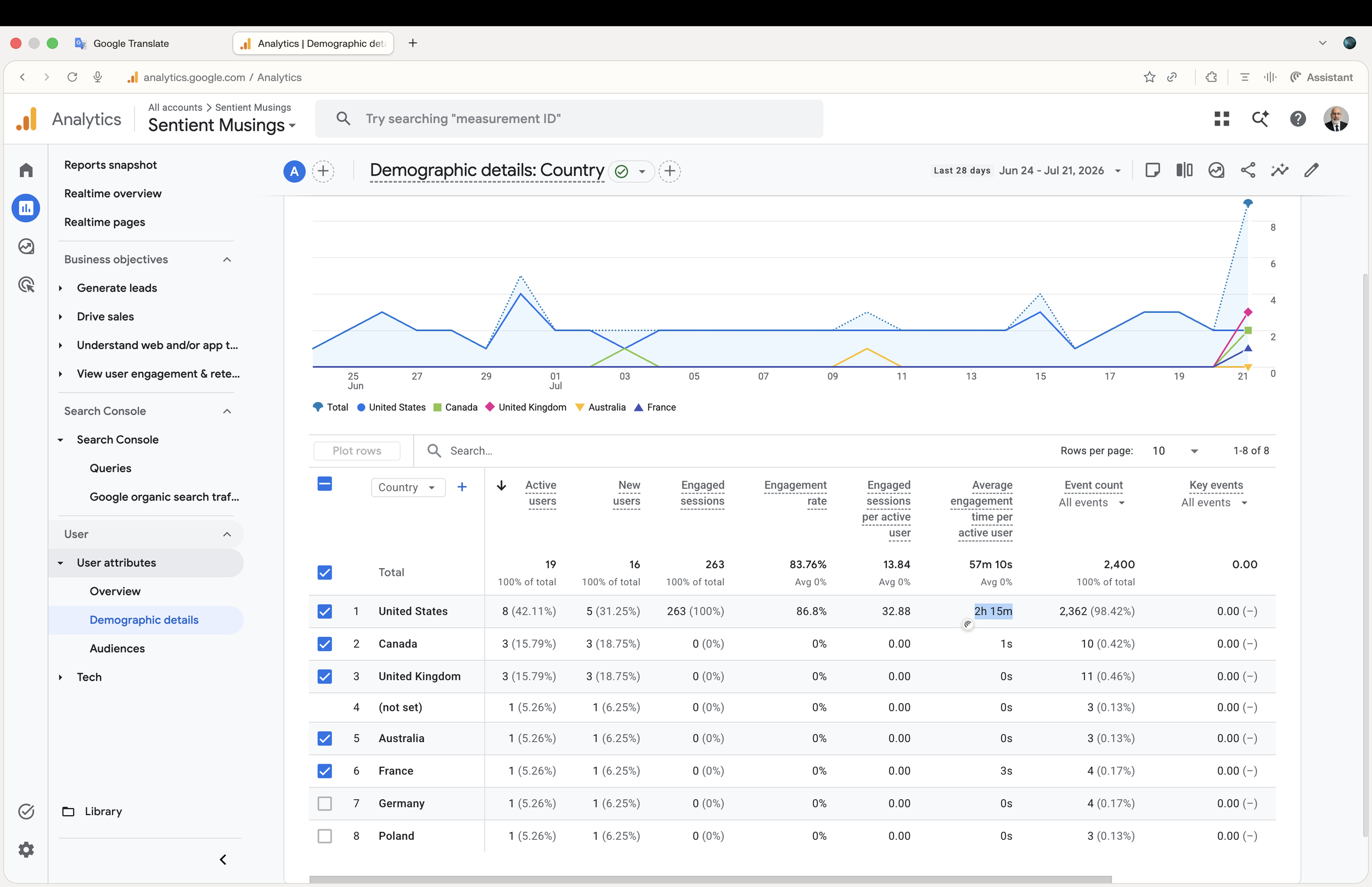This screenshot has width=1372, height=887.
Task: Open Audiences in the sidebar
Action: (117, 649)
